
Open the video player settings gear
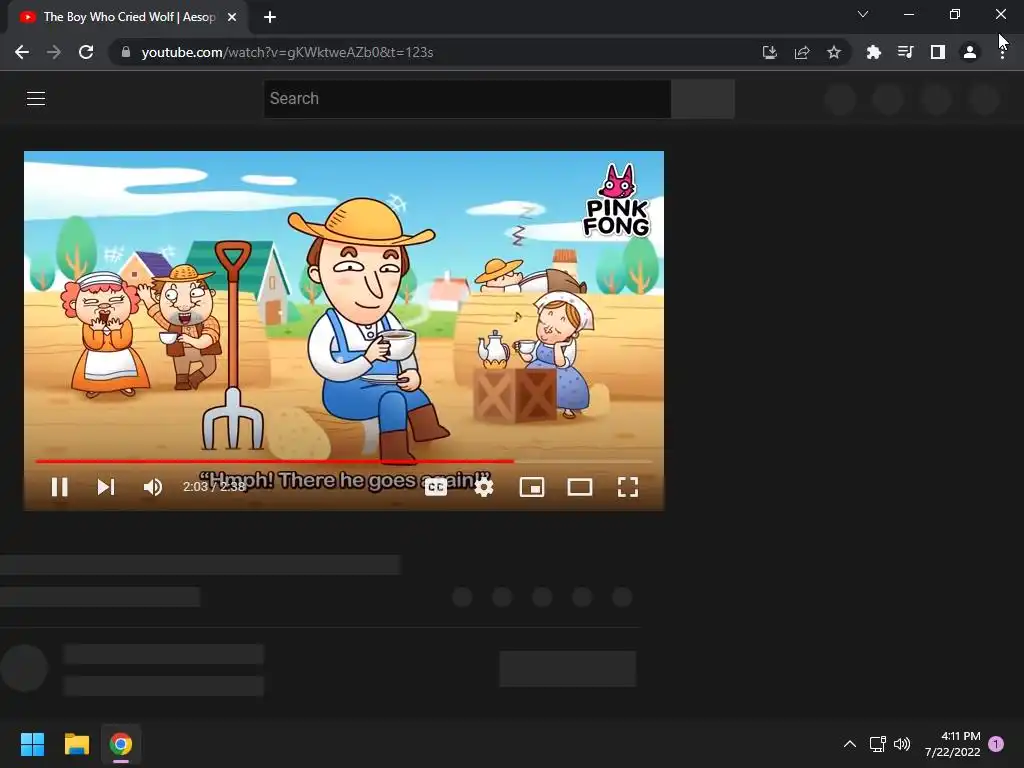tap(484, 487)
